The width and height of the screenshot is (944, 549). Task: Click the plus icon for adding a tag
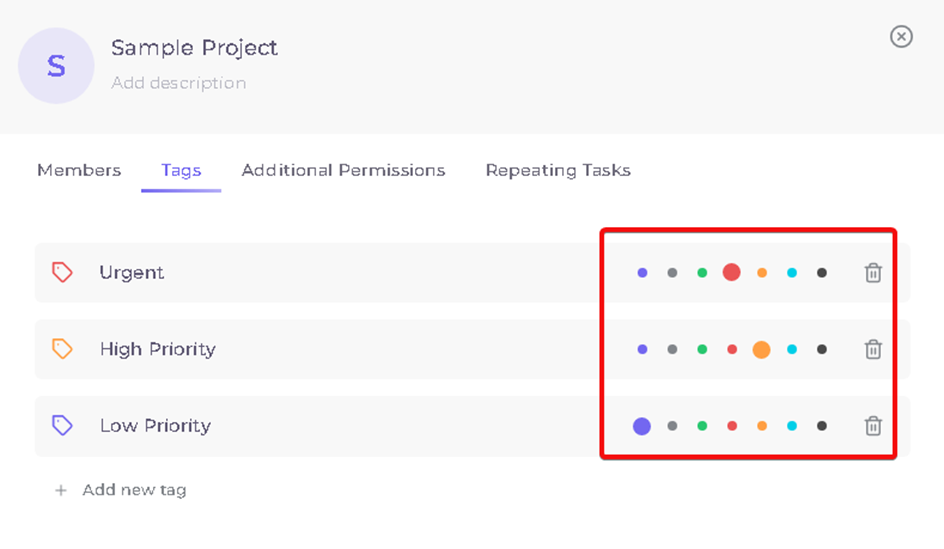(x=60, y=491)
